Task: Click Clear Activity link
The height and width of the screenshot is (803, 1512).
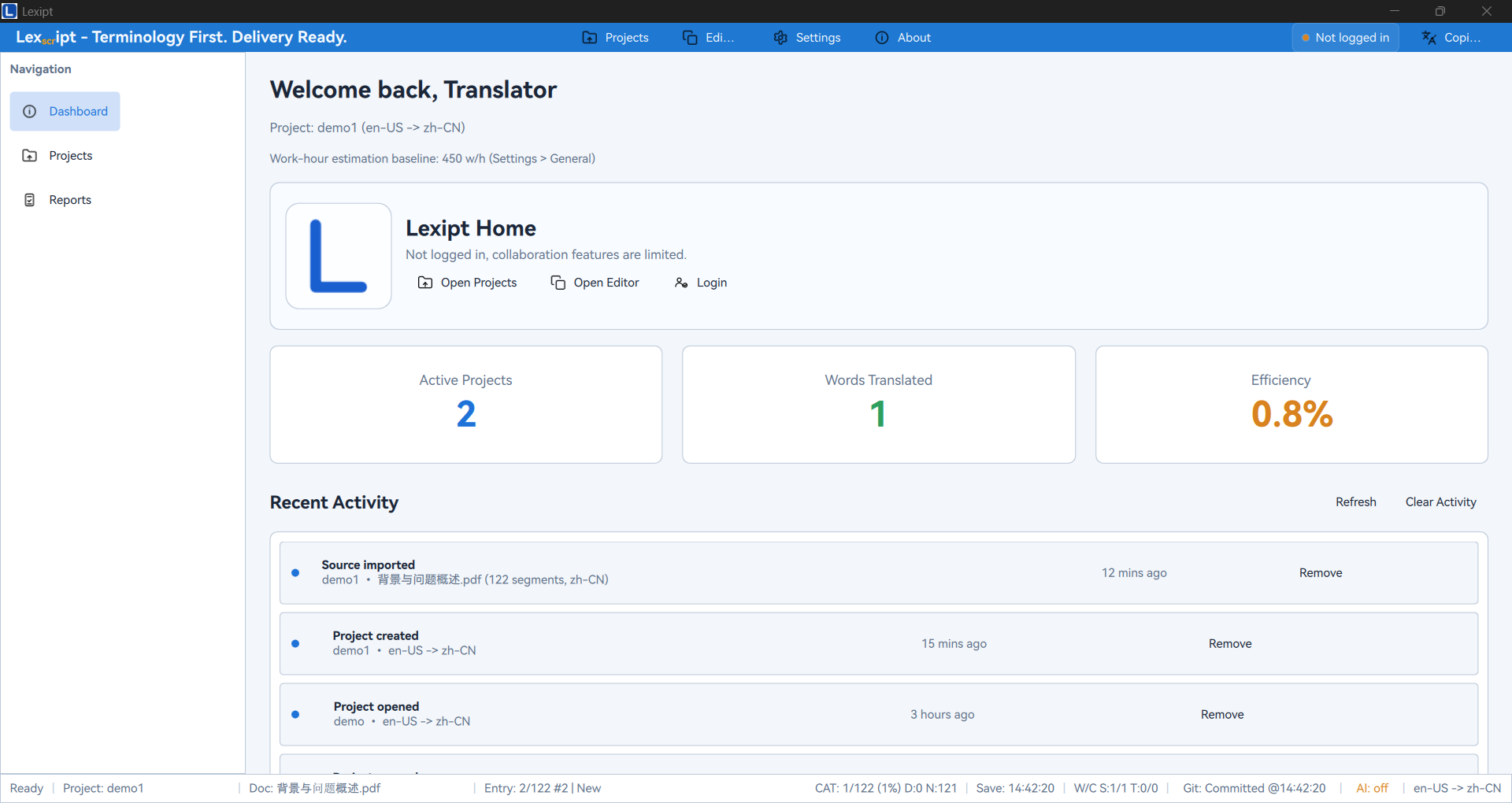Action: (1440, 502)
